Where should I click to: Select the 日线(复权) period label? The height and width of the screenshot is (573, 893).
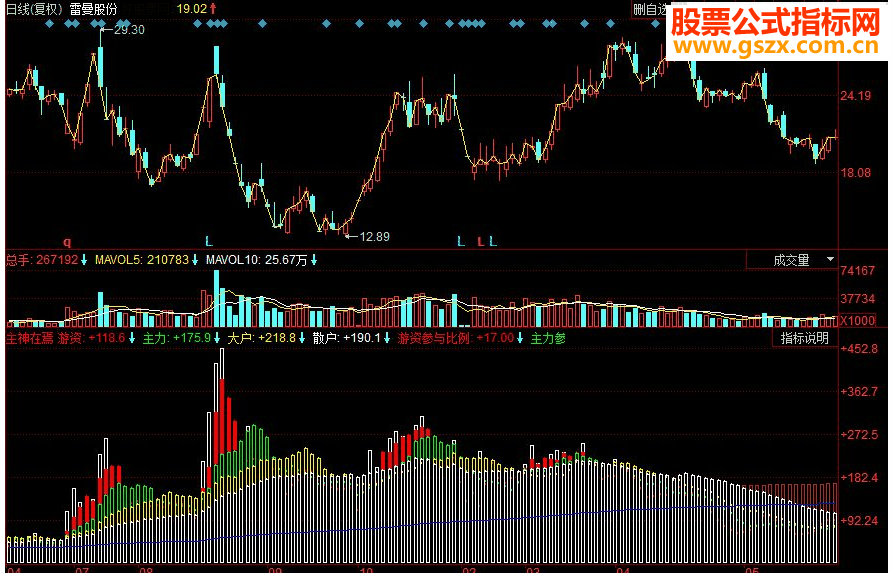click(34, 9)
